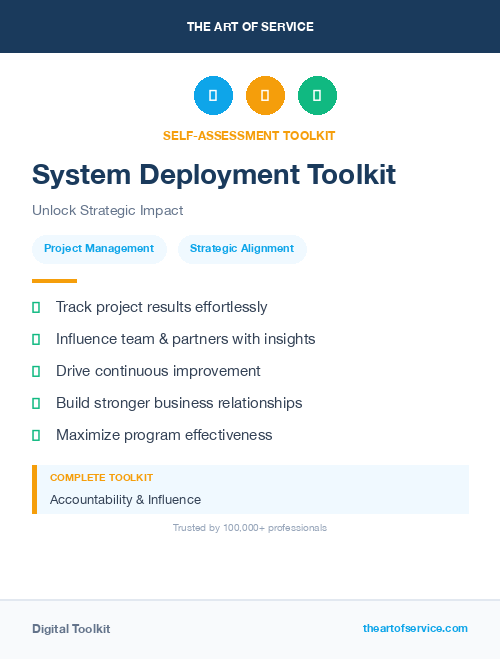
Task: Click the blue circle icon
Action: click(x=213, y=95)
